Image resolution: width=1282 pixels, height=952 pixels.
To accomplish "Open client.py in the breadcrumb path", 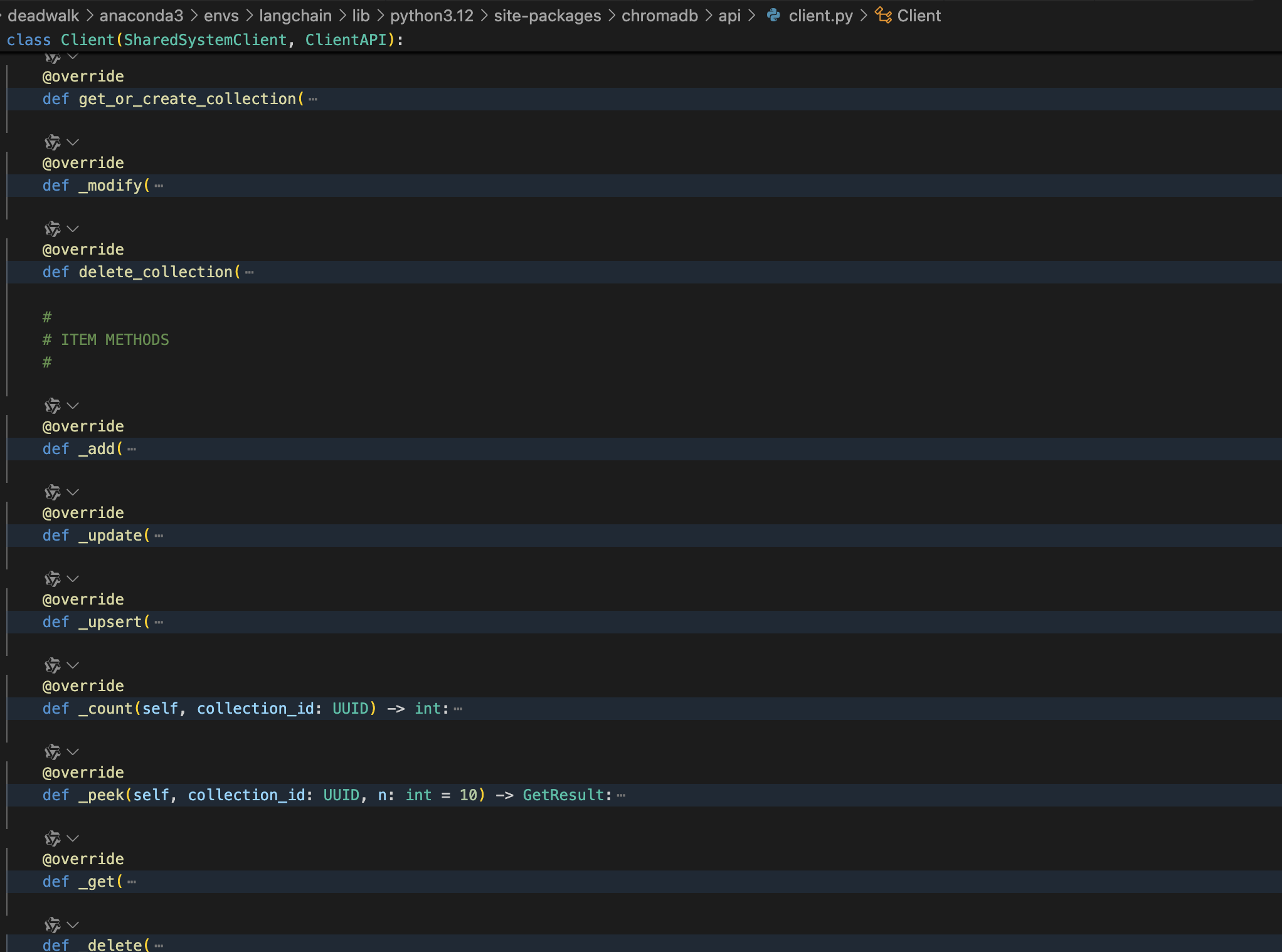I will pos(820,16).
